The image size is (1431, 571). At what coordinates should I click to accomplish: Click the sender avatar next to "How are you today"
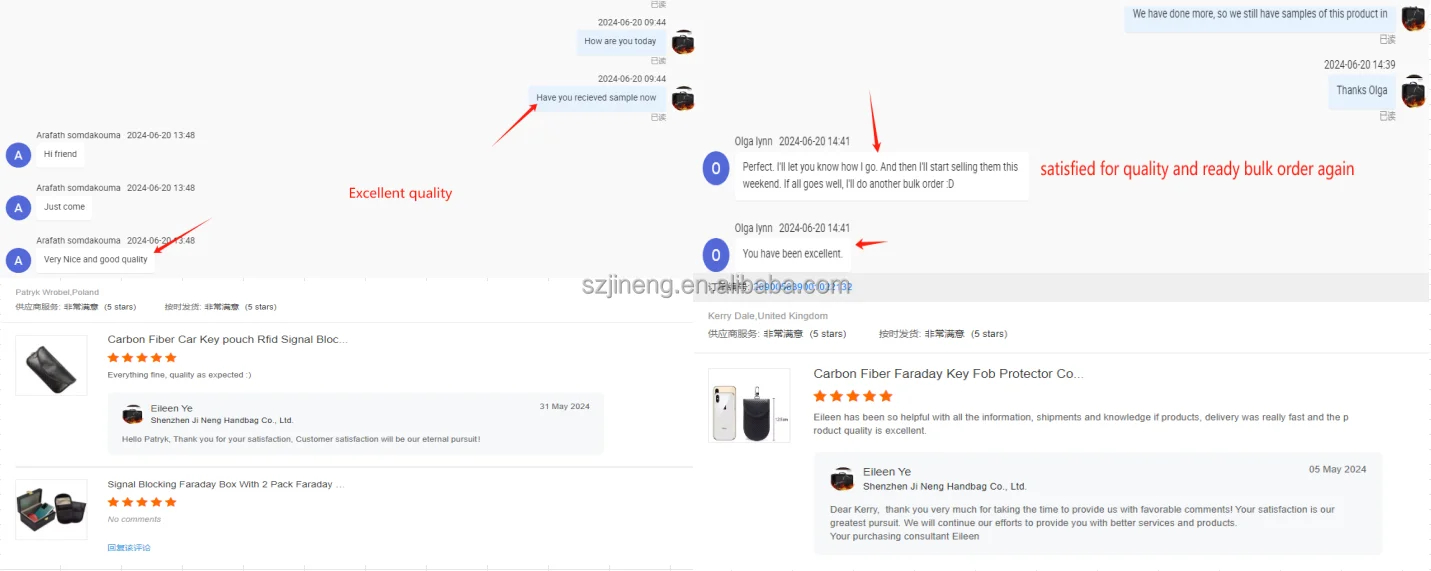[x=683, y=42]
